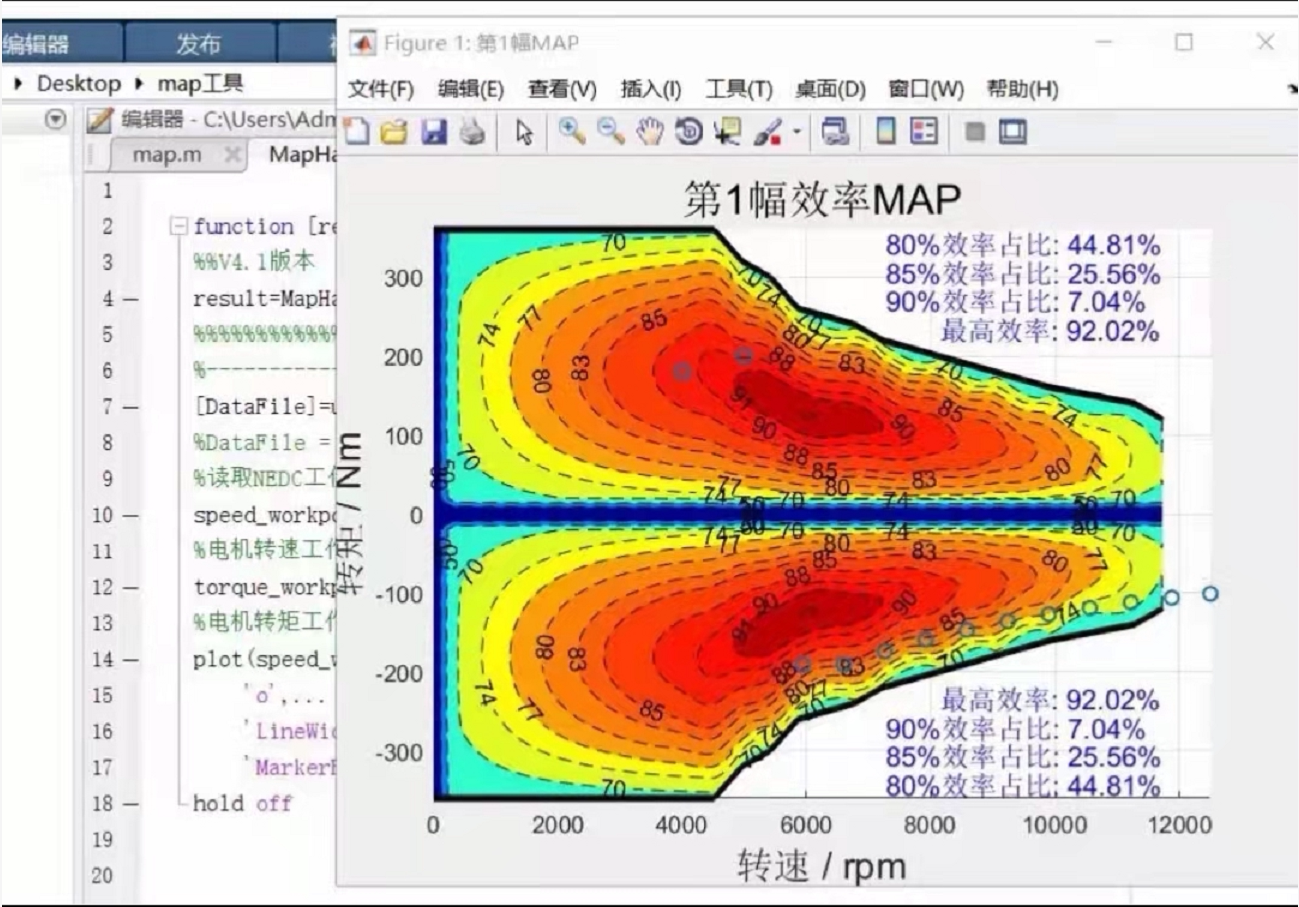
Task: Click the circle marker at 4000 rpm
Action: [682, 371]
